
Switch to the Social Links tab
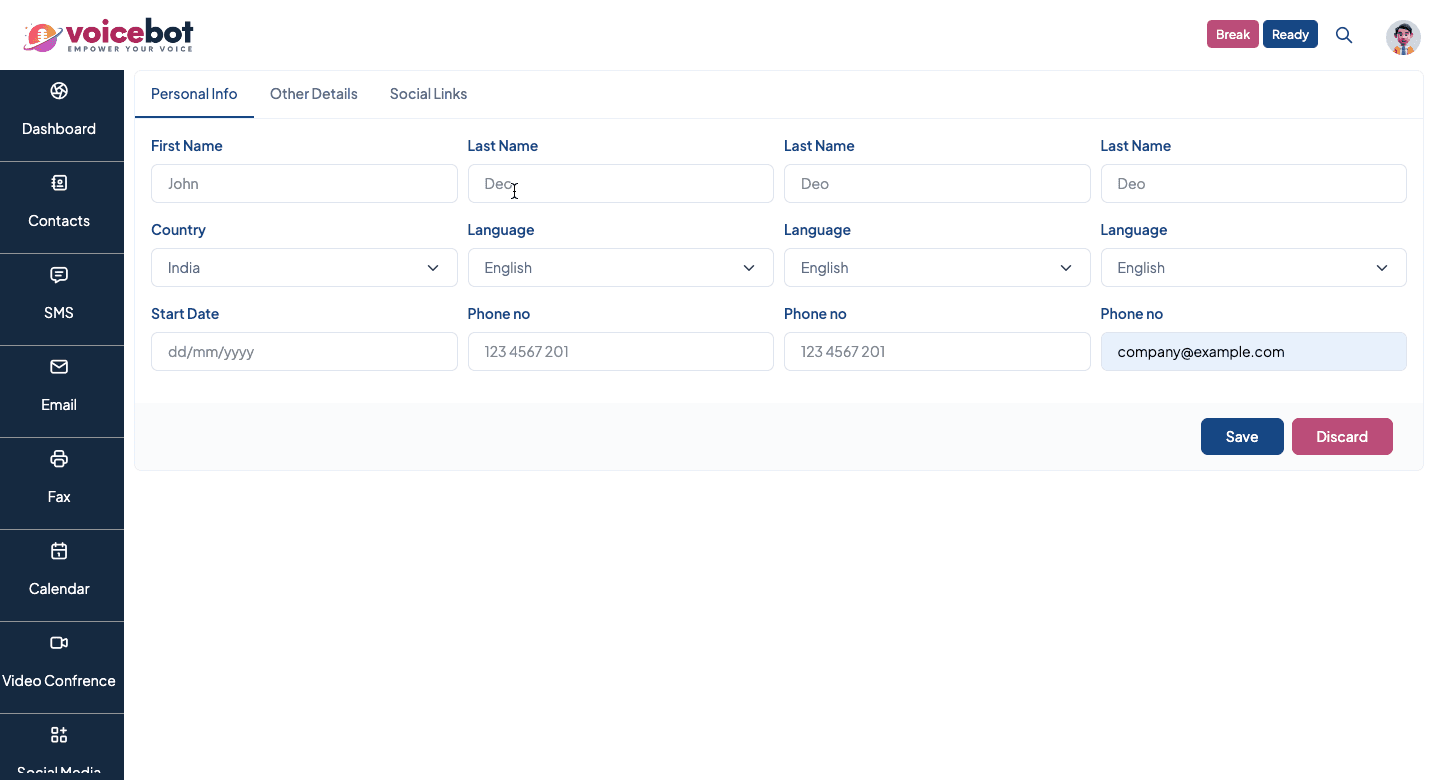coord(428,94)
